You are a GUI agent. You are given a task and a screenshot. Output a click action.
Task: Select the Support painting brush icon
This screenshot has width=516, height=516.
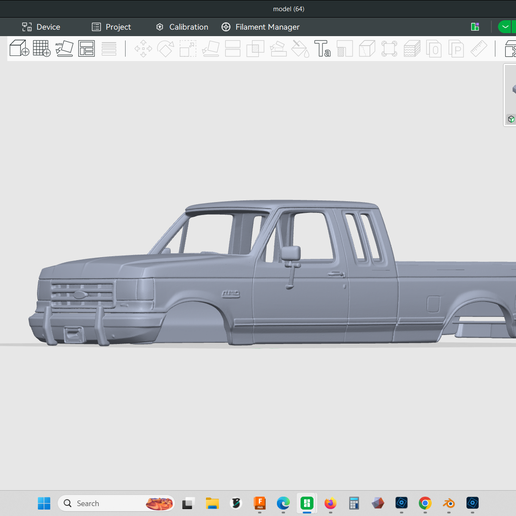[x=278, y=49]
